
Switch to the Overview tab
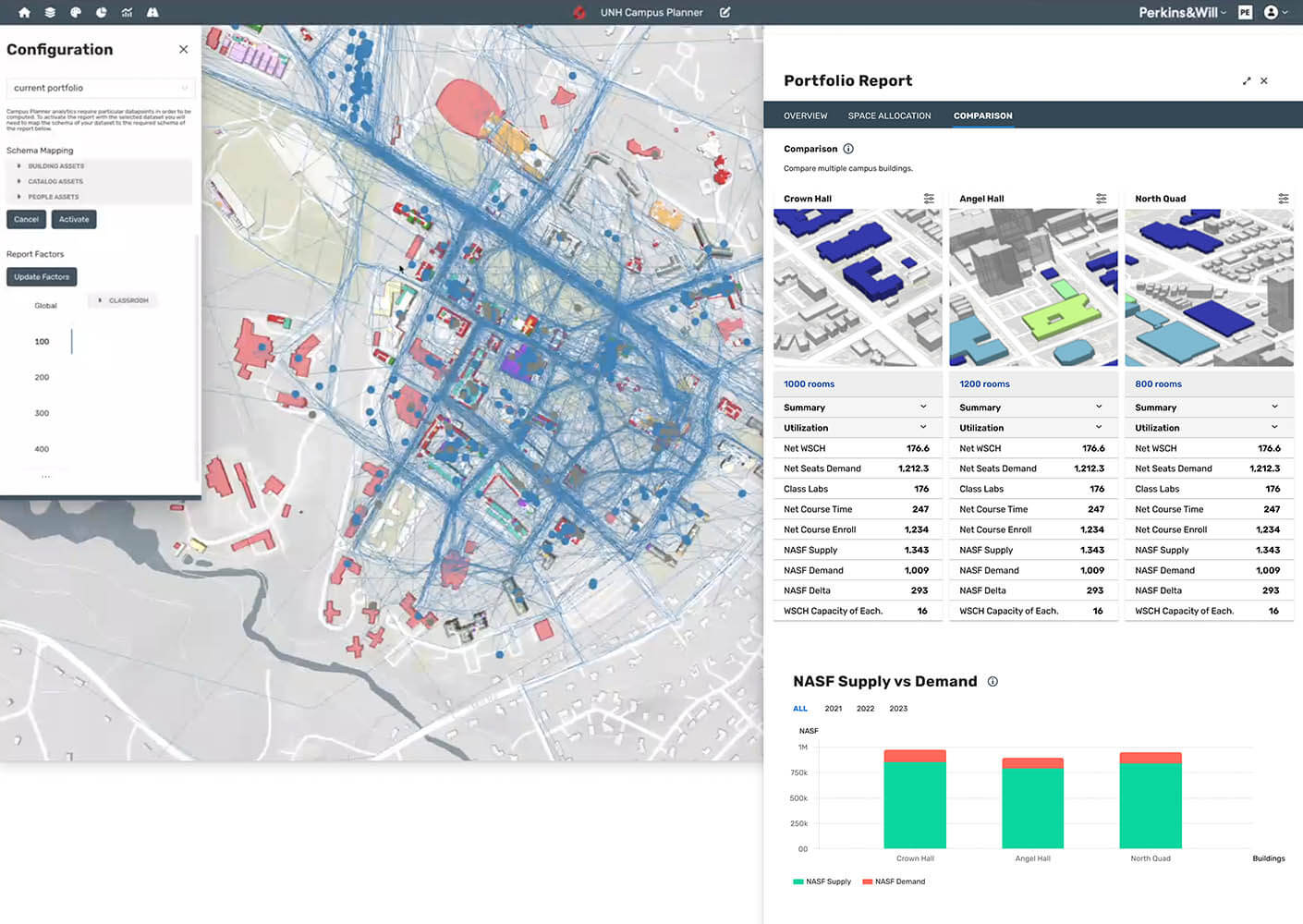tap(805, 115)
